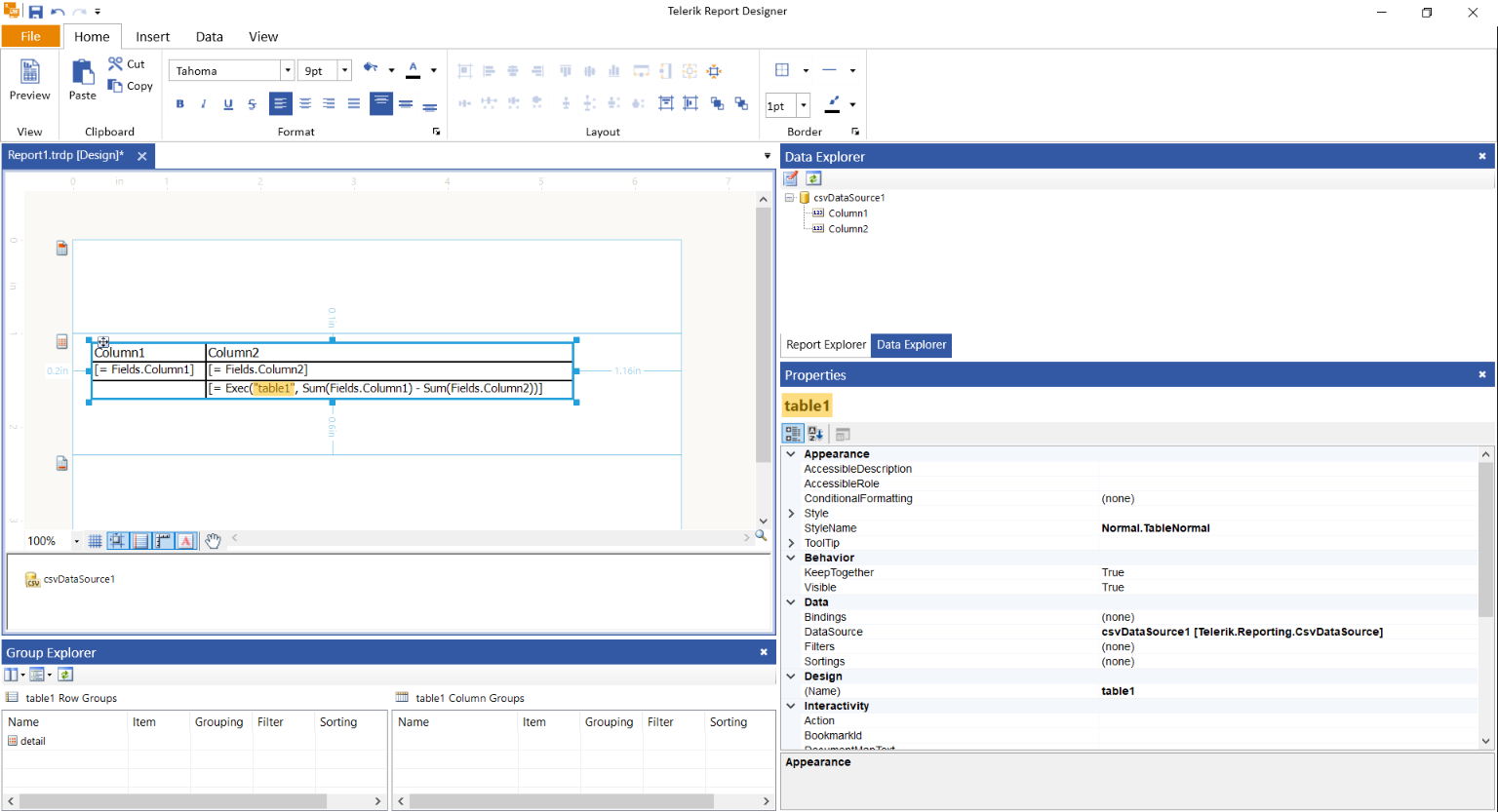
Task: Collapse the csvDataSource1 tree node
Action: [789, 198]
